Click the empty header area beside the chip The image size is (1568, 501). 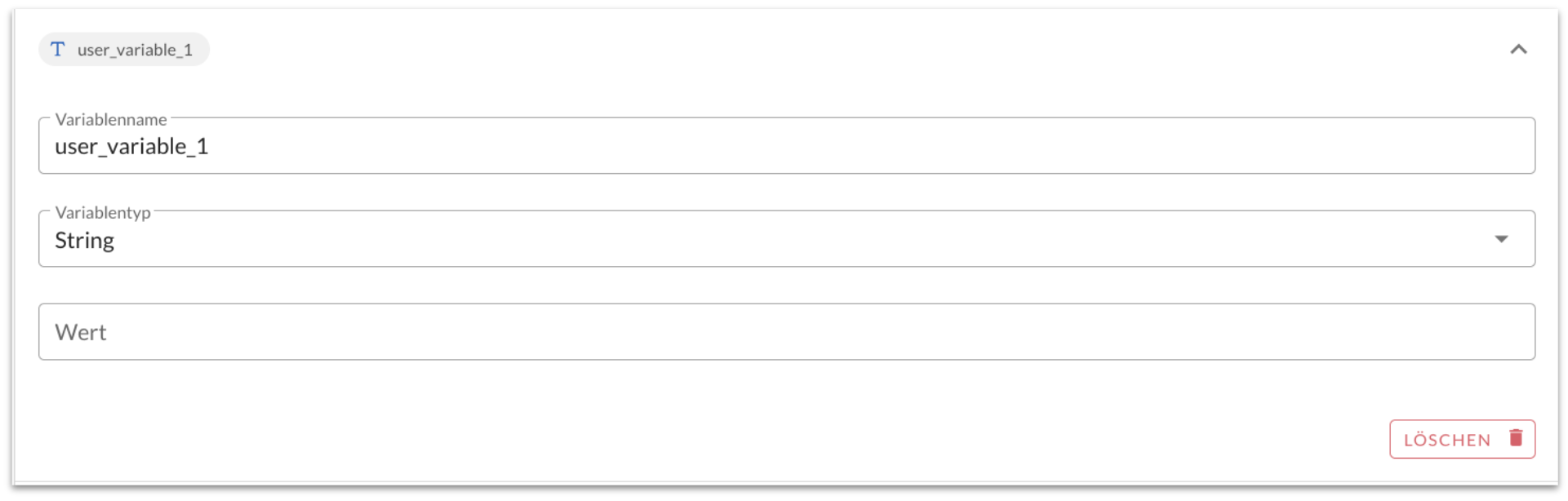[x=817, y=50]
